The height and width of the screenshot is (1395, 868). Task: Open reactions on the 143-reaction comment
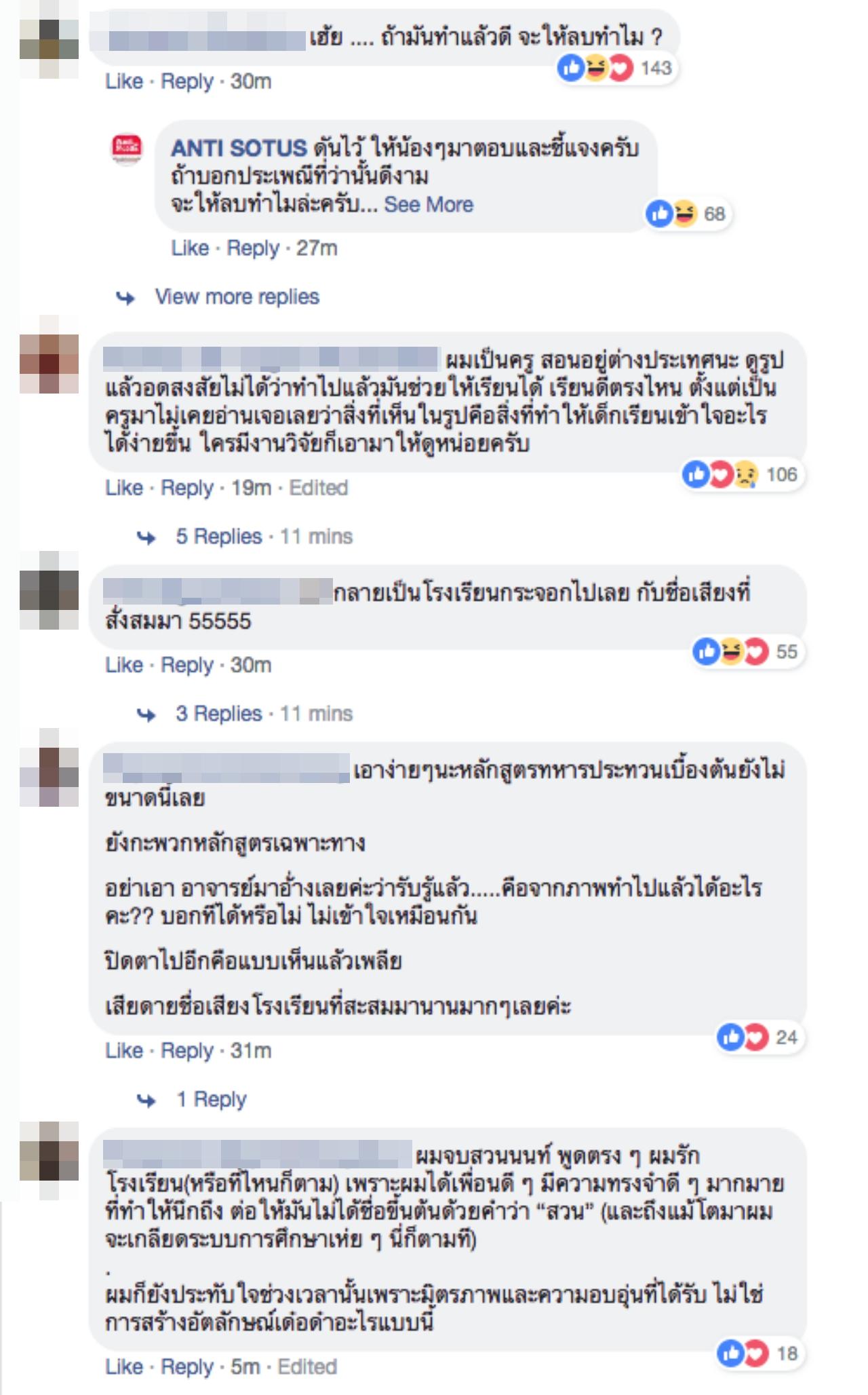(x=614, y=68)
